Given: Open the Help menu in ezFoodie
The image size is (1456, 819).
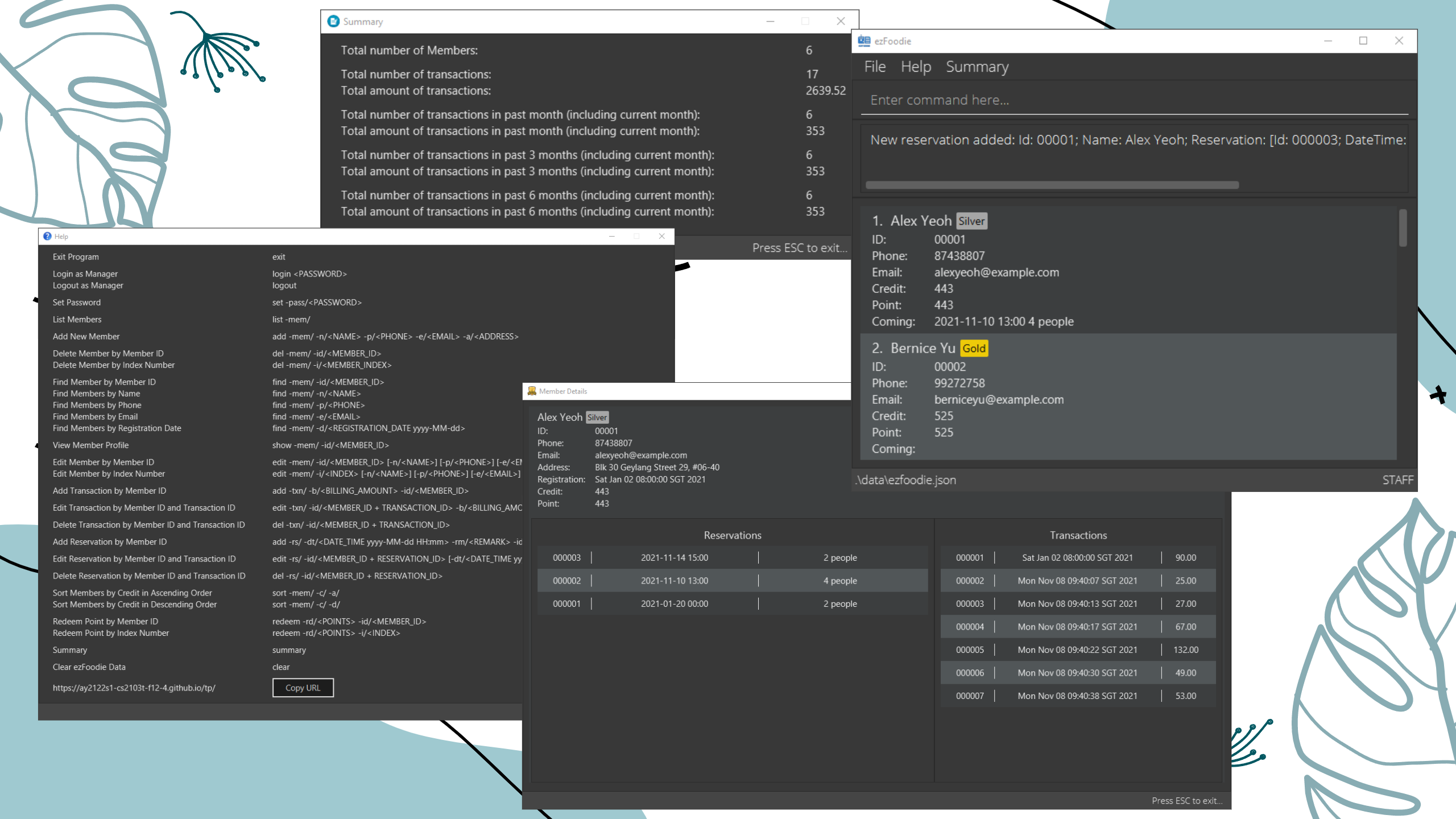Looking at the screenshot, I should point(916,67).
